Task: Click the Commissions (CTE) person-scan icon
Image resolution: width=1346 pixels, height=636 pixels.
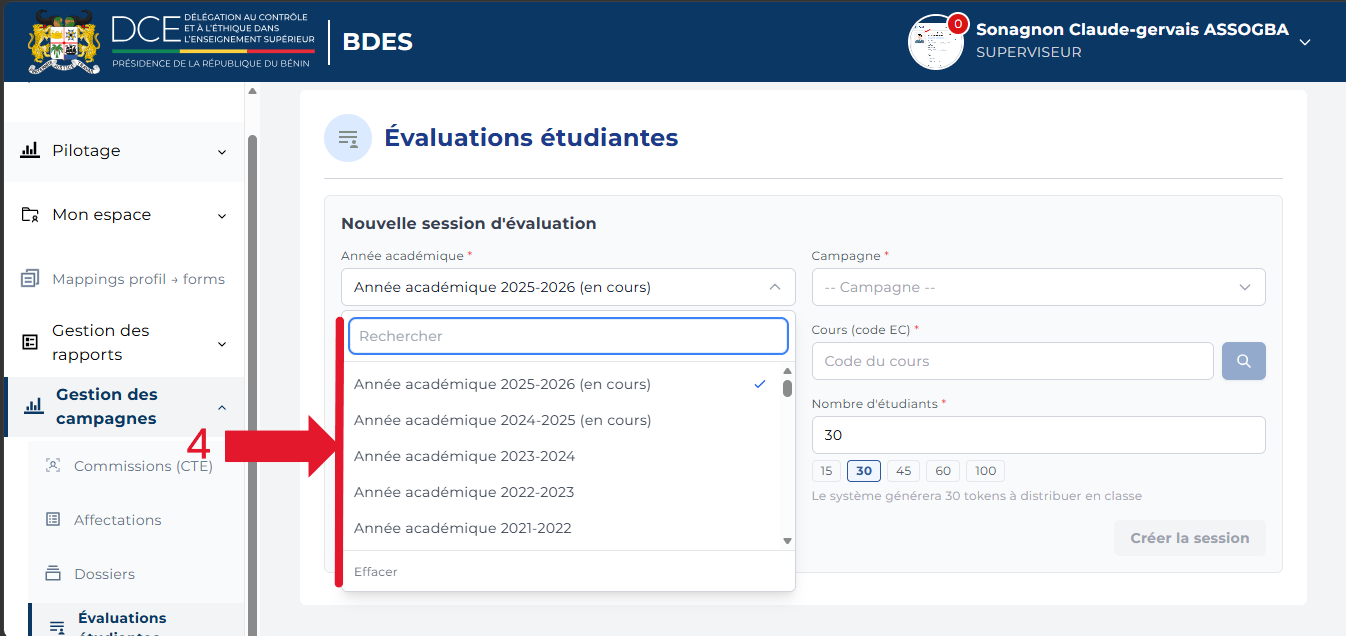Action: [x=54, y=466]
